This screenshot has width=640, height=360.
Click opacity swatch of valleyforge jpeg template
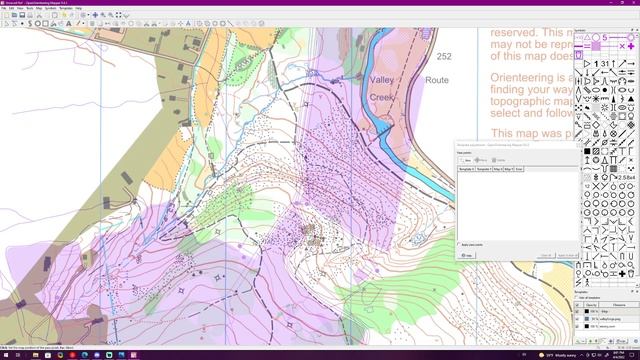tap(587, 319)
